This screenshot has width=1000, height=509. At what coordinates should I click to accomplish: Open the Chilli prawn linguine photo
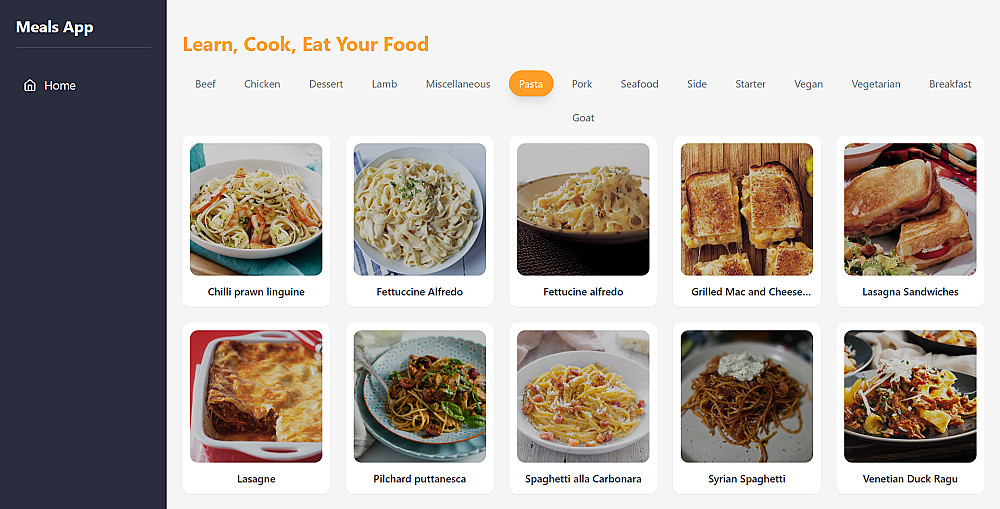(x=256, y=209)
